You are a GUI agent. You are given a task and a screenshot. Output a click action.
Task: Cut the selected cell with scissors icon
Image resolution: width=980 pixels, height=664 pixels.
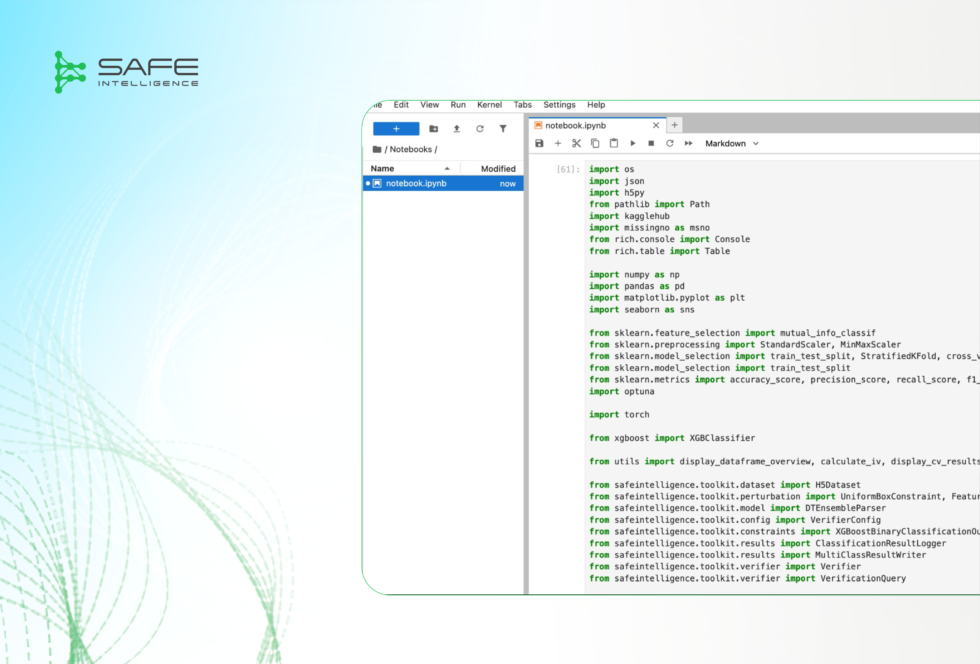click(x=577, y=144)
